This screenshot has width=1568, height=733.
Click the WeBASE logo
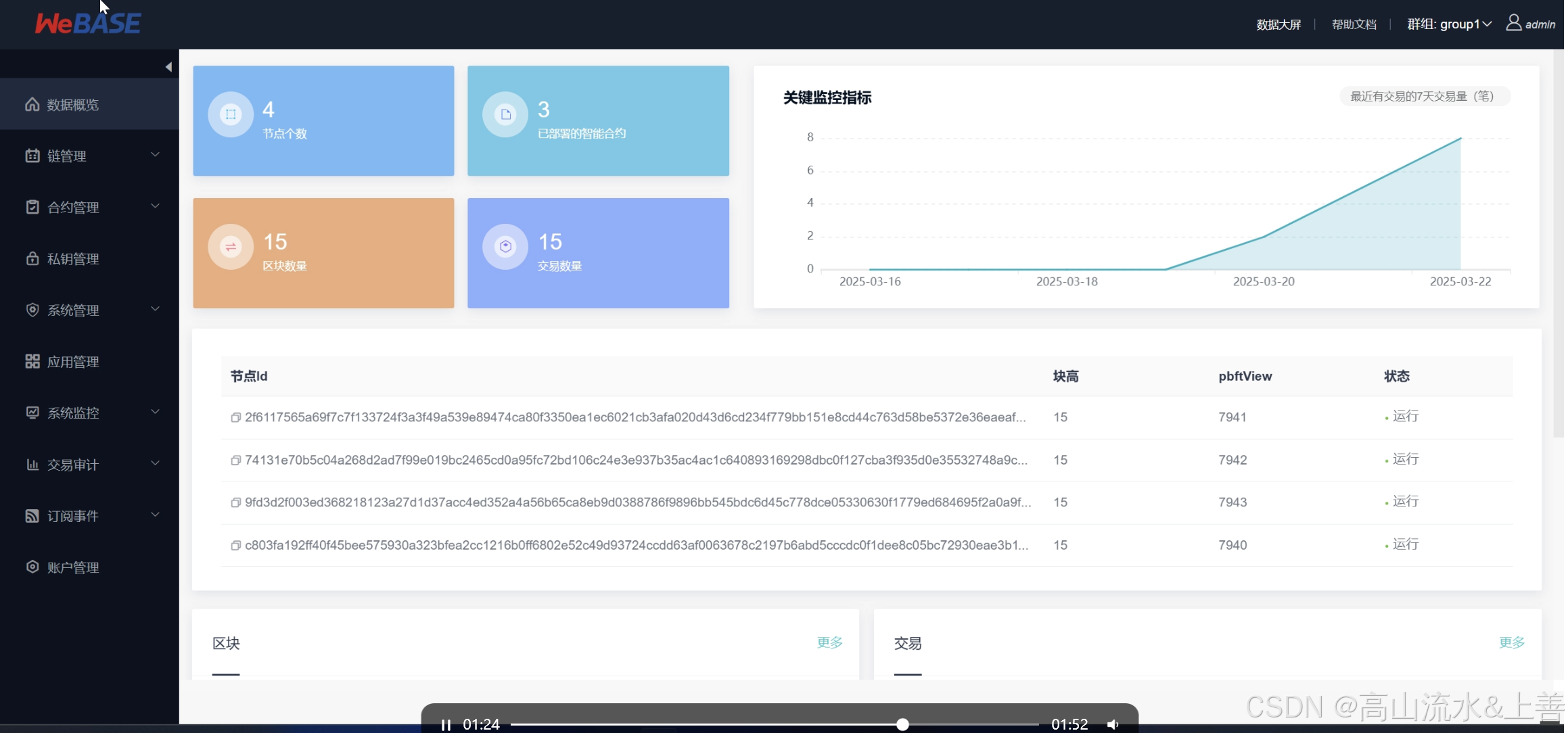tap(88, 24)
